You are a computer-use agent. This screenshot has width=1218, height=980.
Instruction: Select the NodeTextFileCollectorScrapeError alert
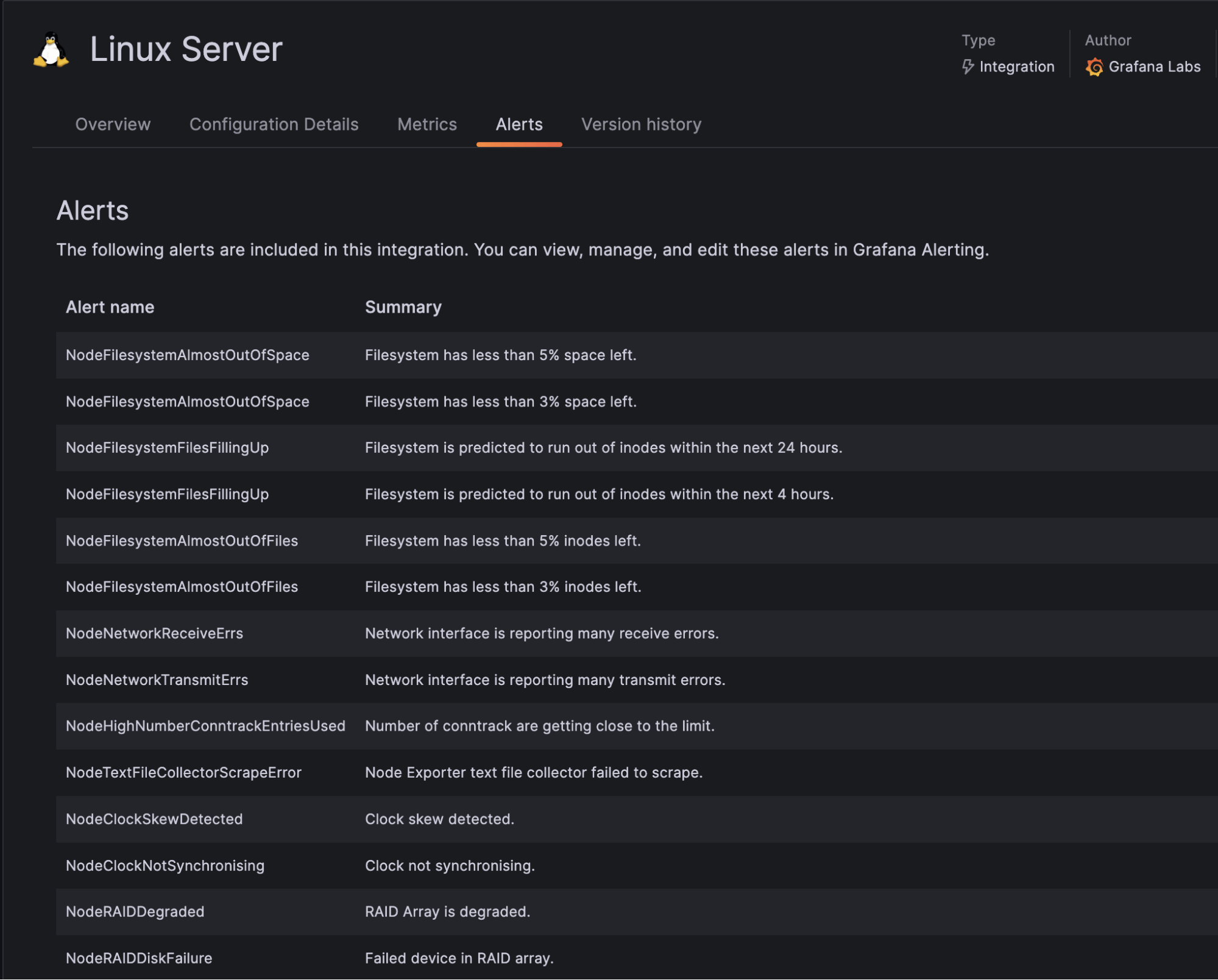click(183, 772)
